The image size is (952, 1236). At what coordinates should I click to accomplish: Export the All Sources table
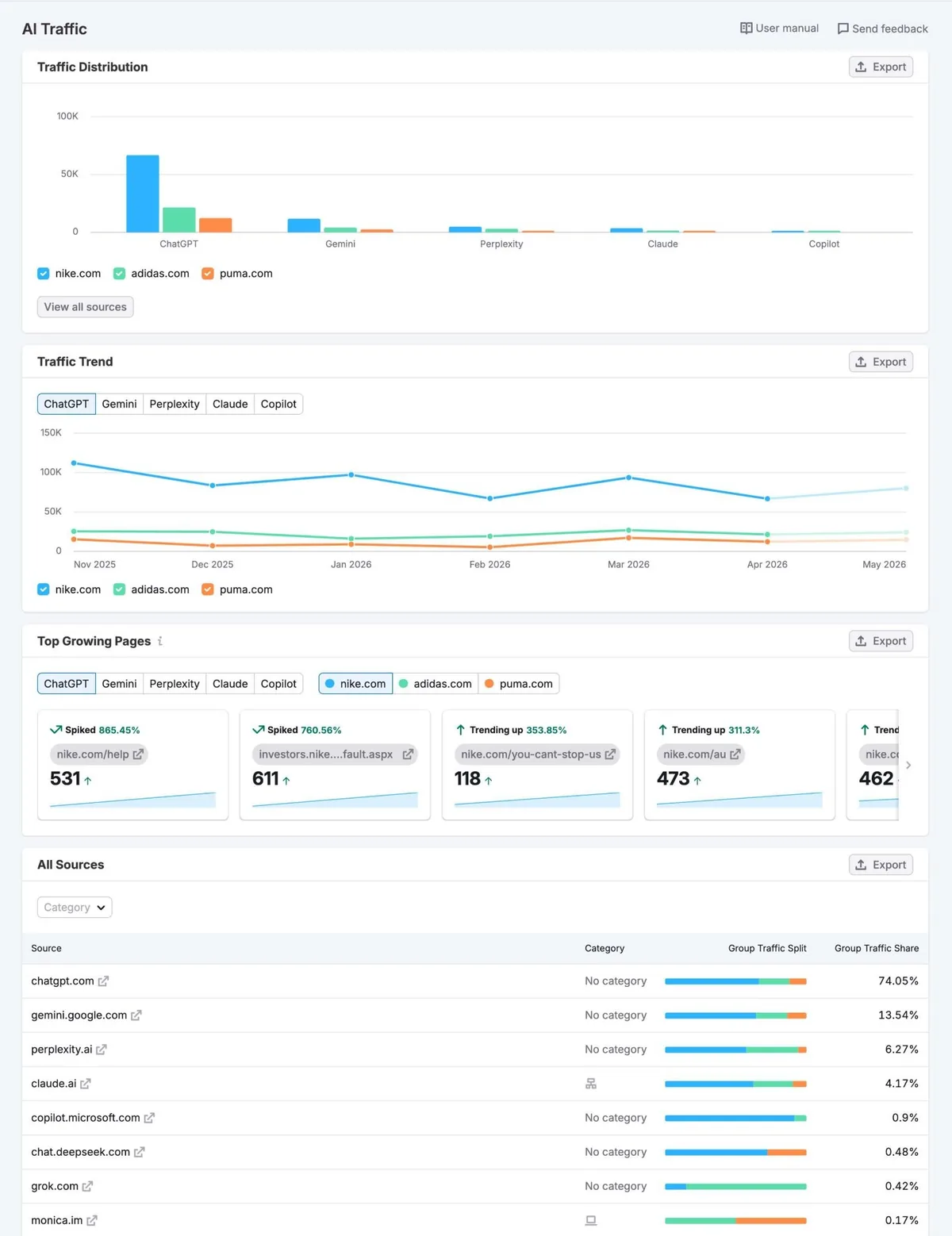pyautogui.click(x=881, y=865)
